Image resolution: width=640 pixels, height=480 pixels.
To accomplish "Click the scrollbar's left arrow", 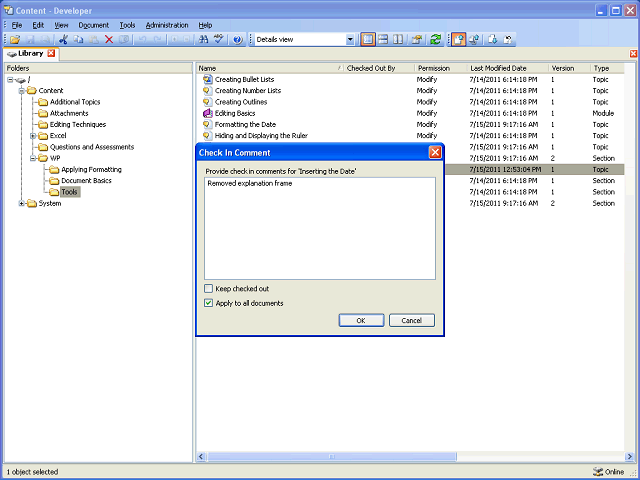I will 201,456.
